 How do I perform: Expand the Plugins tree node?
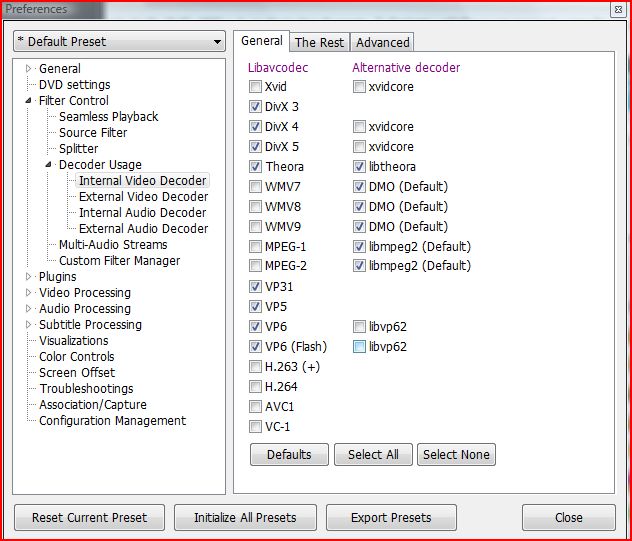click(29, 277)
